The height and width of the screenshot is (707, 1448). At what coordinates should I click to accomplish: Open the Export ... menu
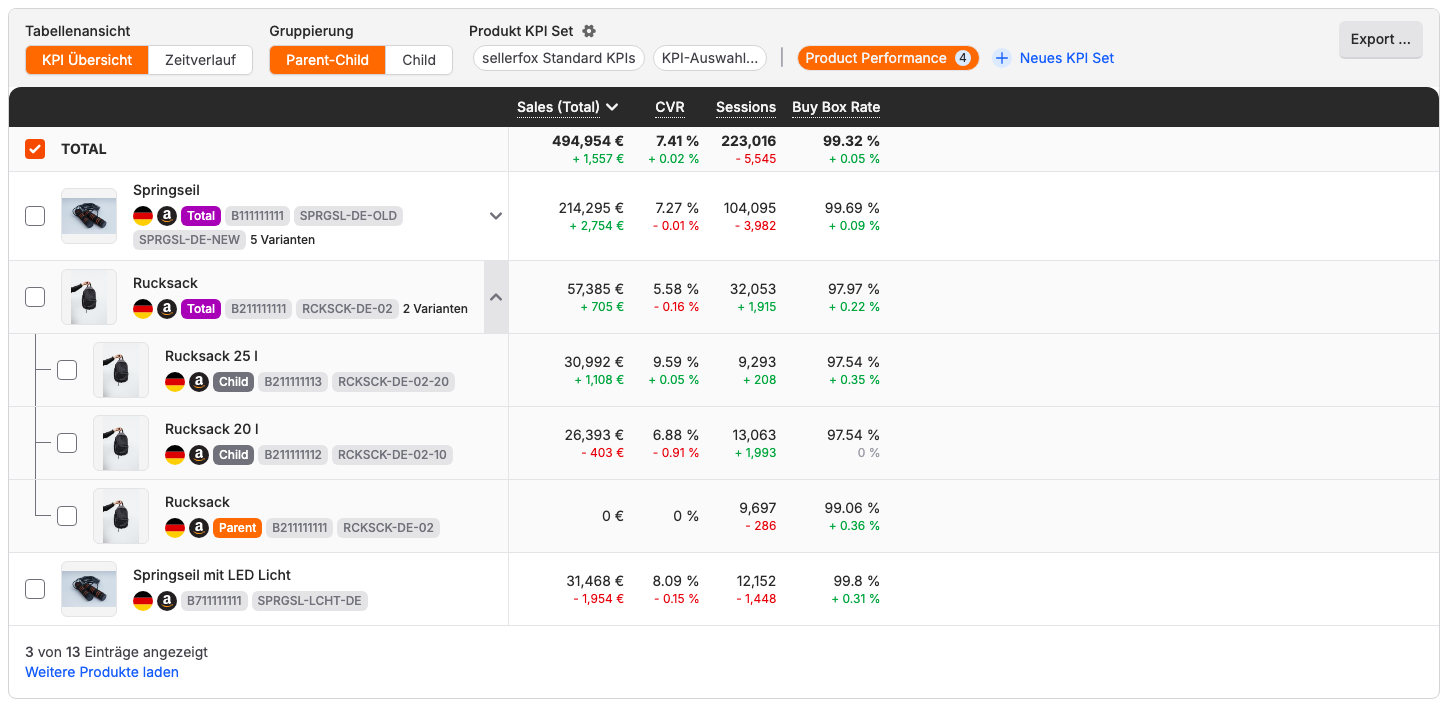click(x=1380, y=39)
